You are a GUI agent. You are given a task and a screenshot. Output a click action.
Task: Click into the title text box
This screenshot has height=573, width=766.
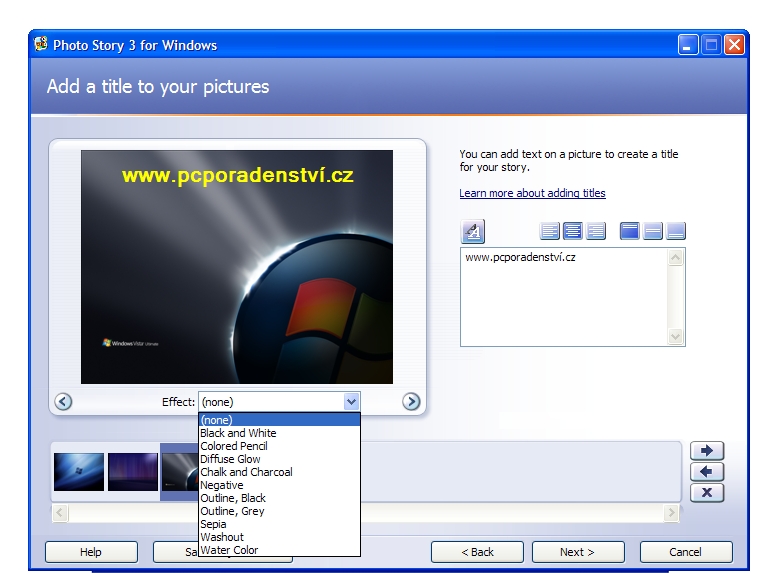(564, 297)
